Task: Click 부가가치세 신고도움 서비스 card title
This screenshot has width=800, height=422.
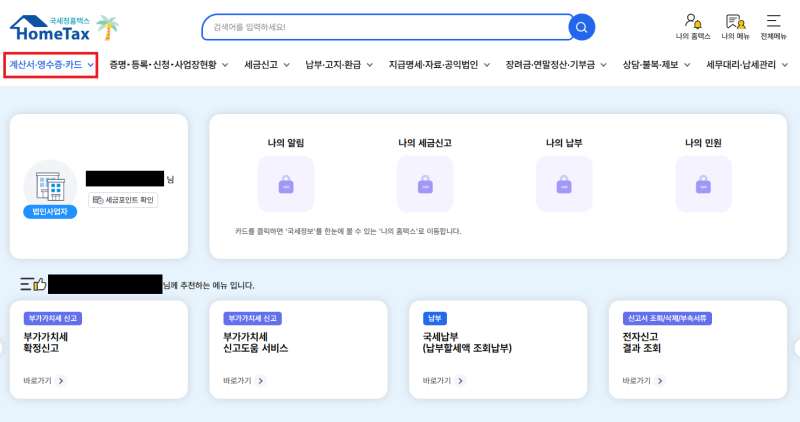Action: (256, 342)
